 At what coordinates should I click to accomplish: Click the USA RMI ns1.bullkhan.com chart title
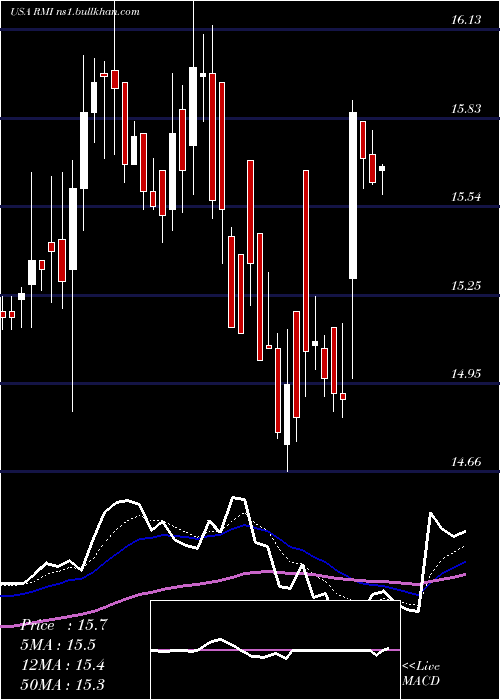tap(75, 11)
